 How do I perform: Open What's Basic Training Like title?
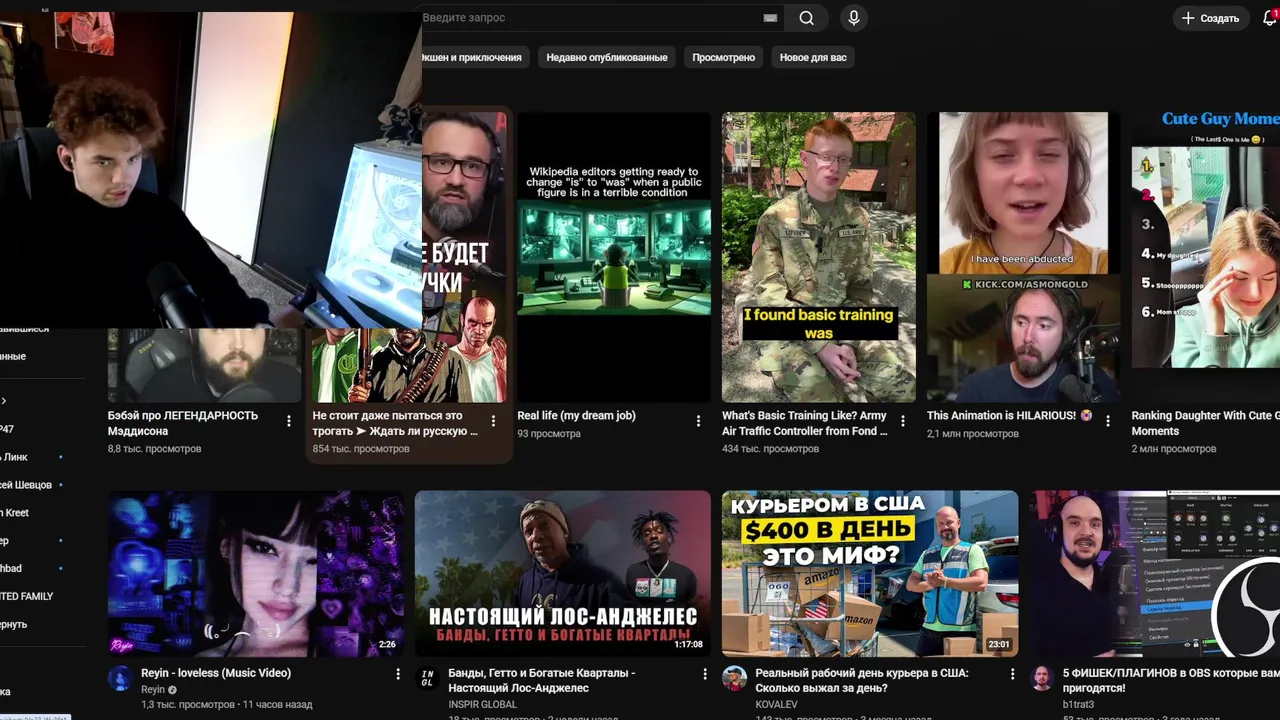[805, 423]
